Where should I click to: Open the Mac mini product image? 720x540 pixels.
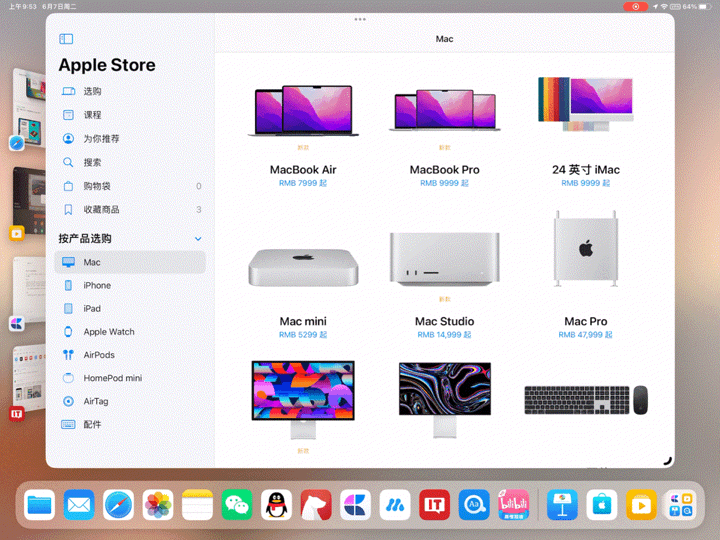pos(303,268)
